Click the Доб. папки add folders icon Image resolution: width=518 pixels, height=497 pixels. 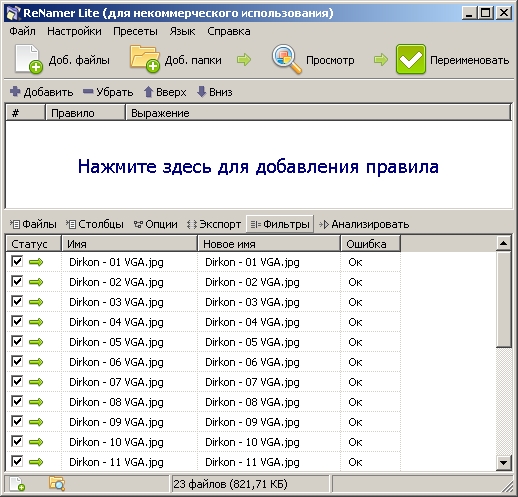(x=145, y=59)
